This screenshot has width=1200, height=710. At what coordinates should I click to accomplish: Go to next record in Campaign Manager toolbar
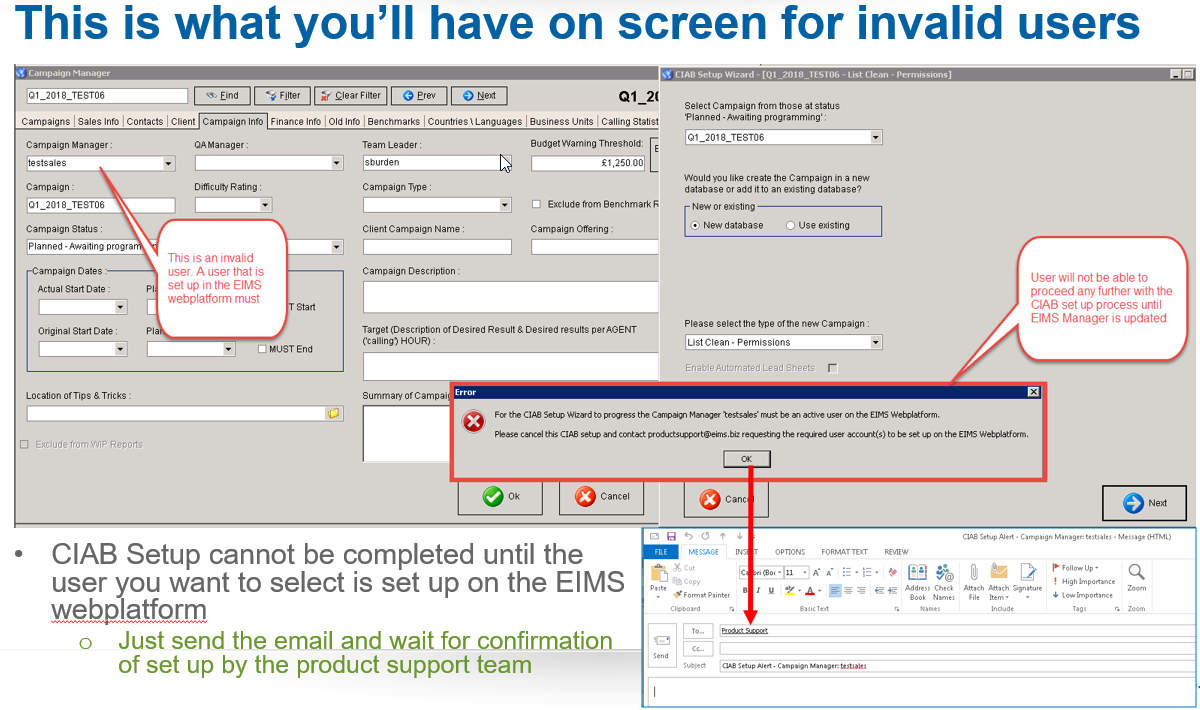click(478, 96)
